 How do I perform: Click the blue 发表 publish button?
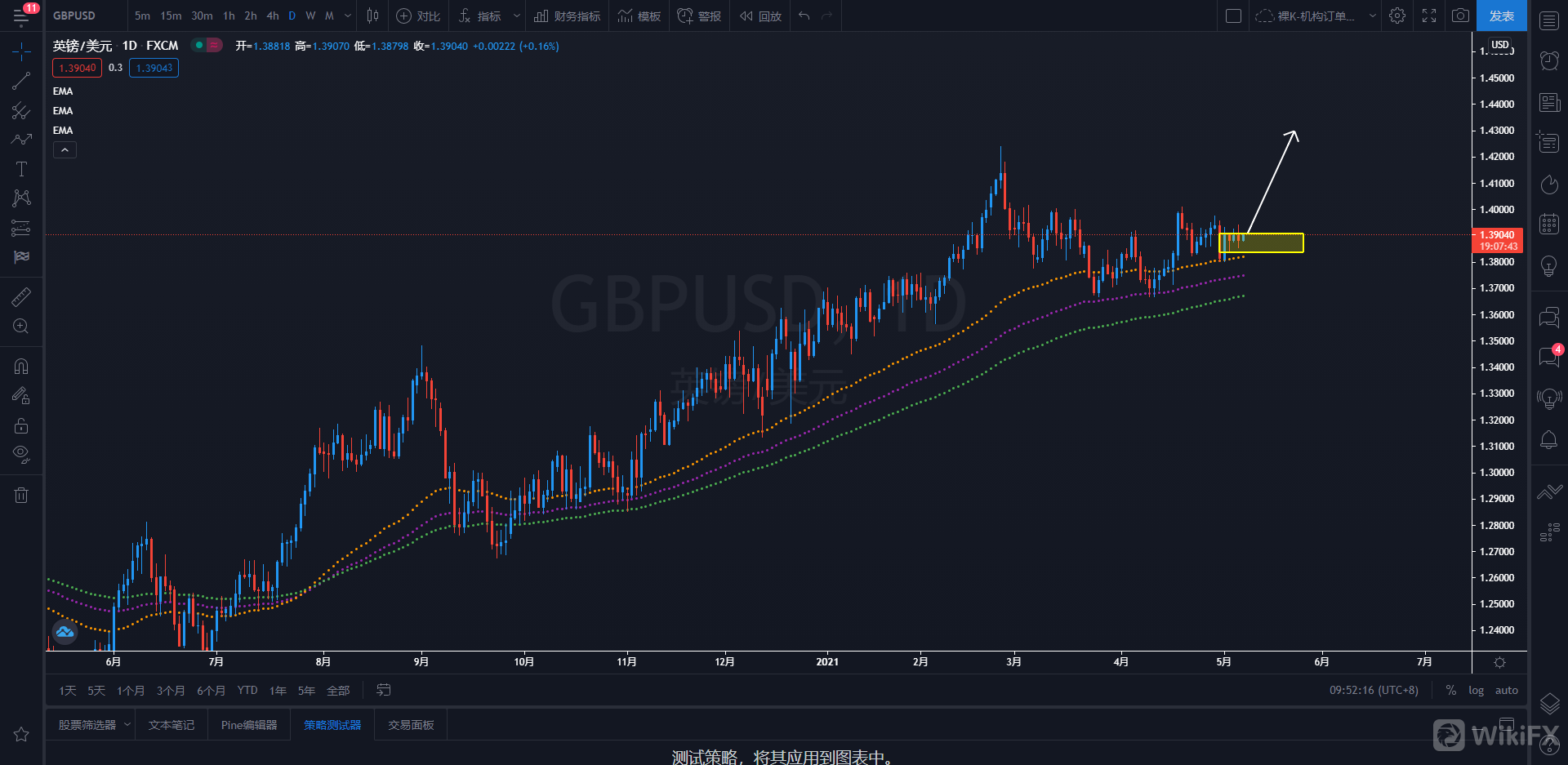(1501, 16)
